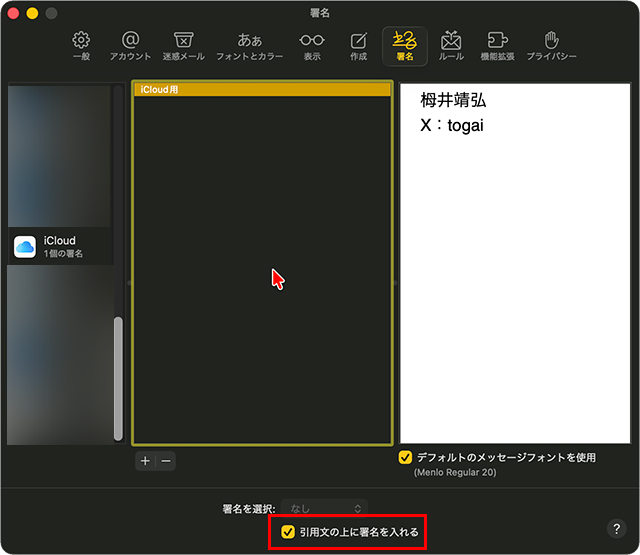Screen dimensions: 640x555
Task: Open the 一般 (General) settings pane
Action: coord(81,46)
